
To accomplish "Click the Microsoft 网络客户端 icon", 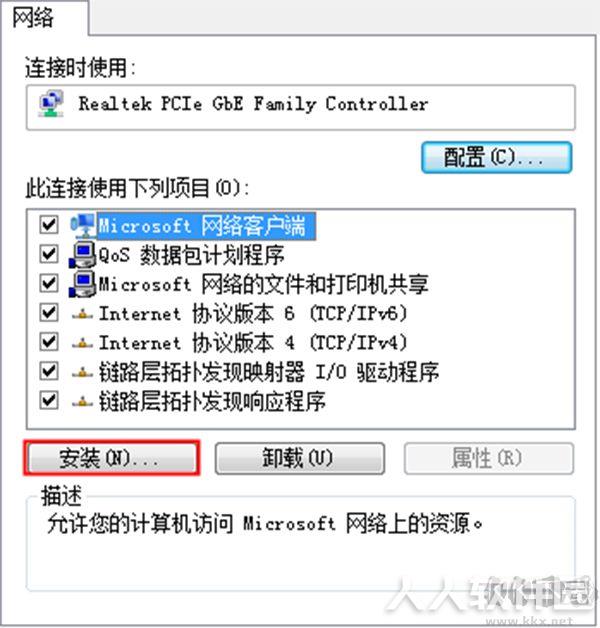I will point(83,226).
